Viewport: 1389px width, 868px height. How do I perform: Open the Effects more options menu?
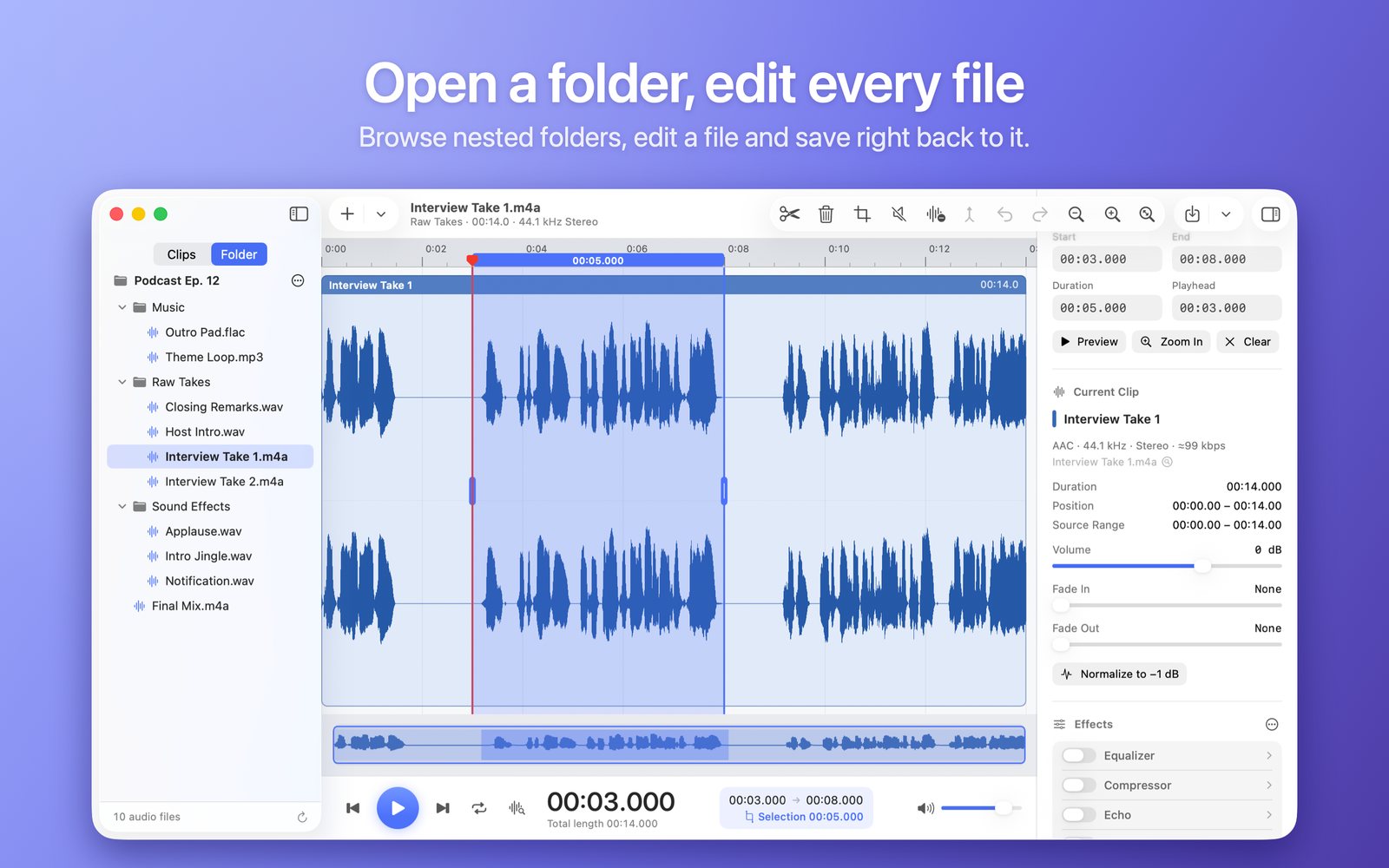pos(1272,725)
